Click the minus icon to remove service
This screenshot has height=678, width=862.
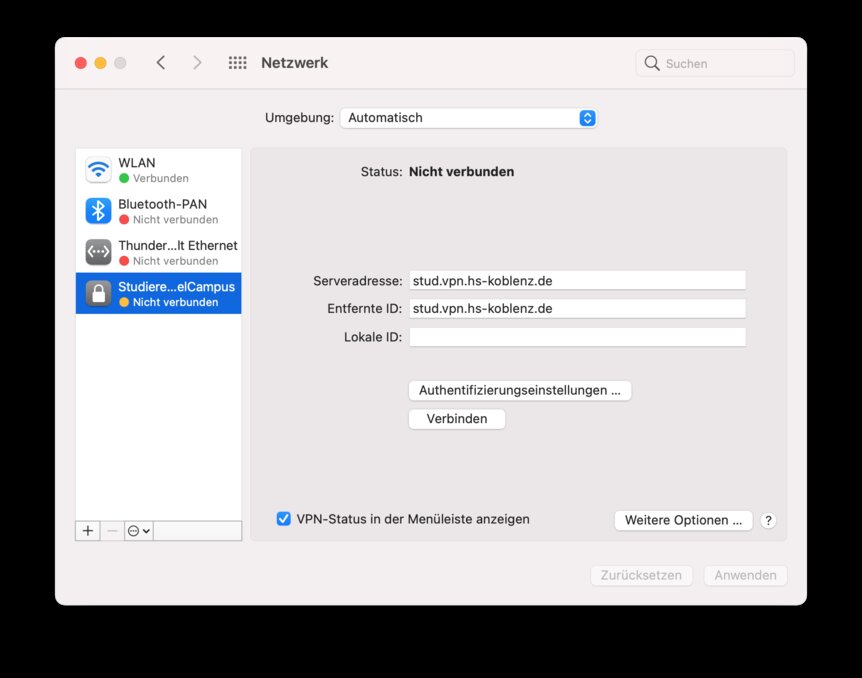[112, 531]
